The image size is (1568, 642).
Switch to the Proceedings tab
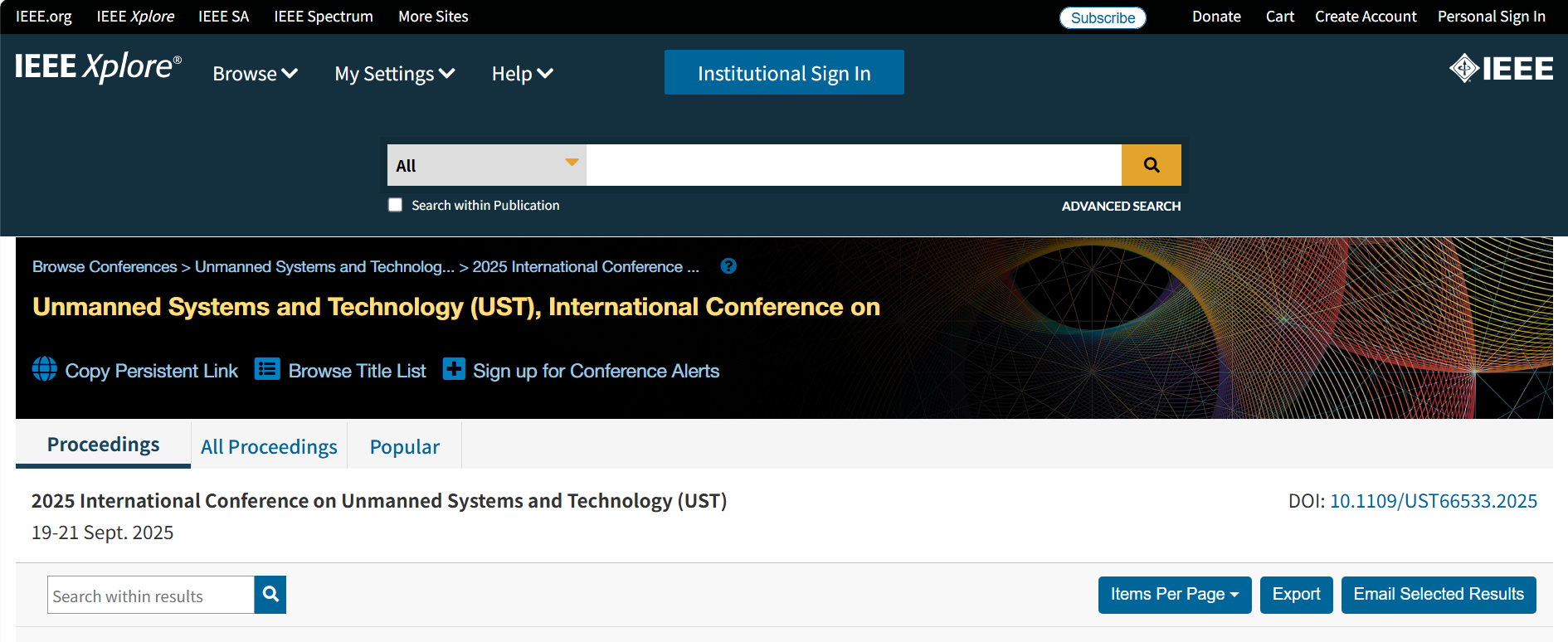104,445
